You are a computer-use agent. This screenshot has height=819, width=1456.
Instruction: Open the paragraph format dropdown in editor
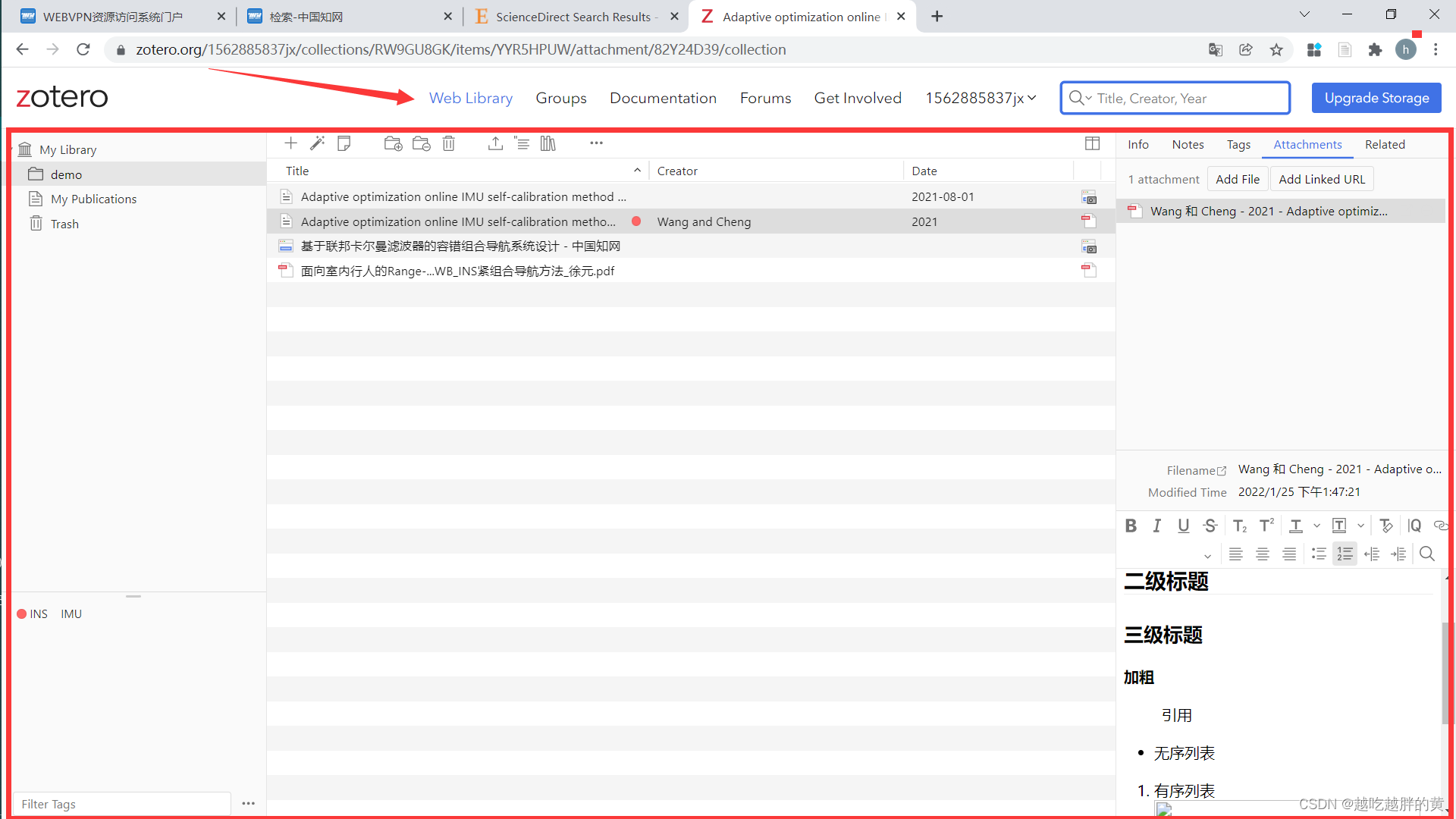(x=1207, y=556)
